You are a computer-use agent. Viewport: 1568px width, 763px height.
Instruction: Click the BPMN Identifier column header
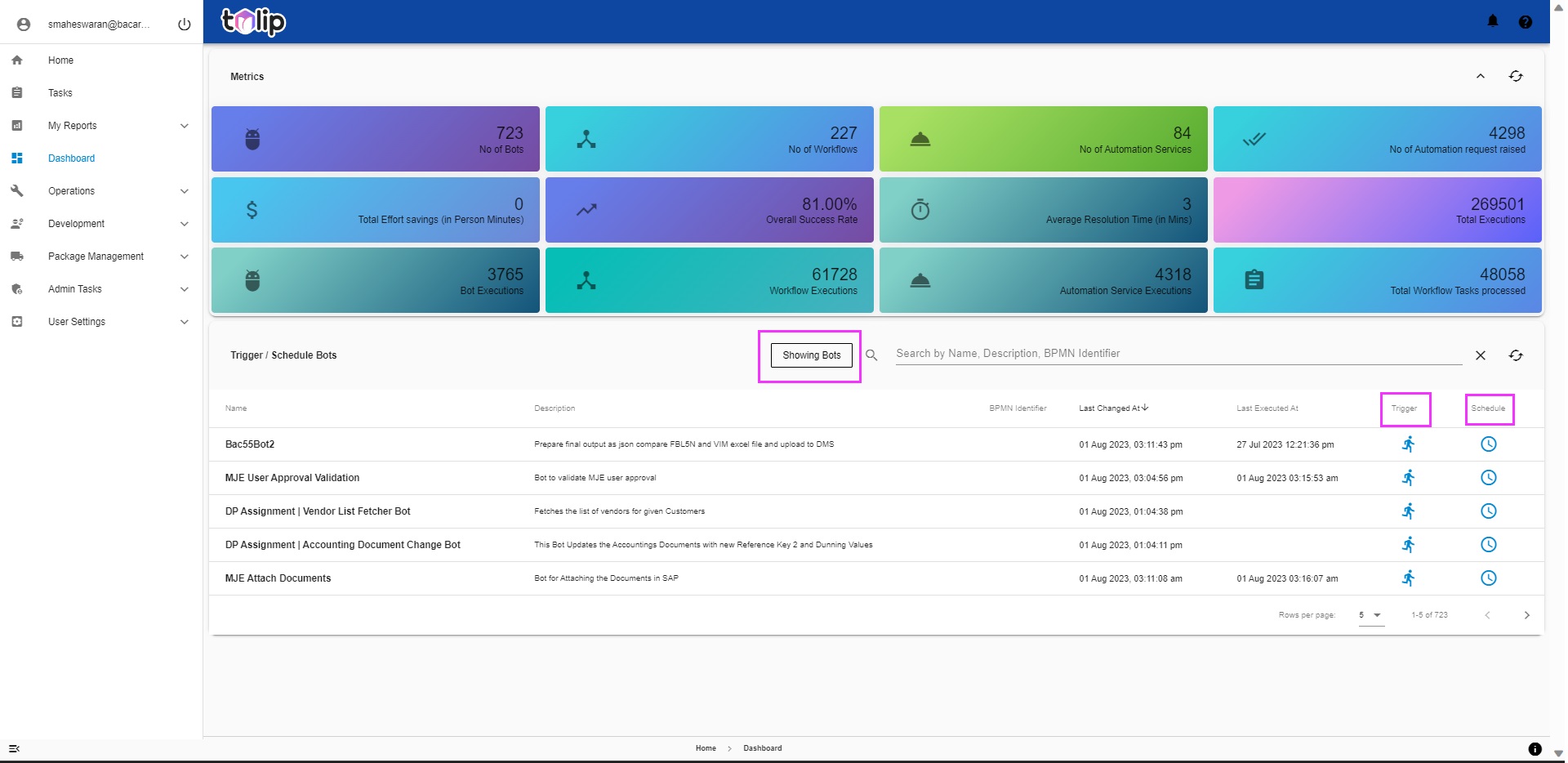pyautogui.click(x=1018, y=408)
